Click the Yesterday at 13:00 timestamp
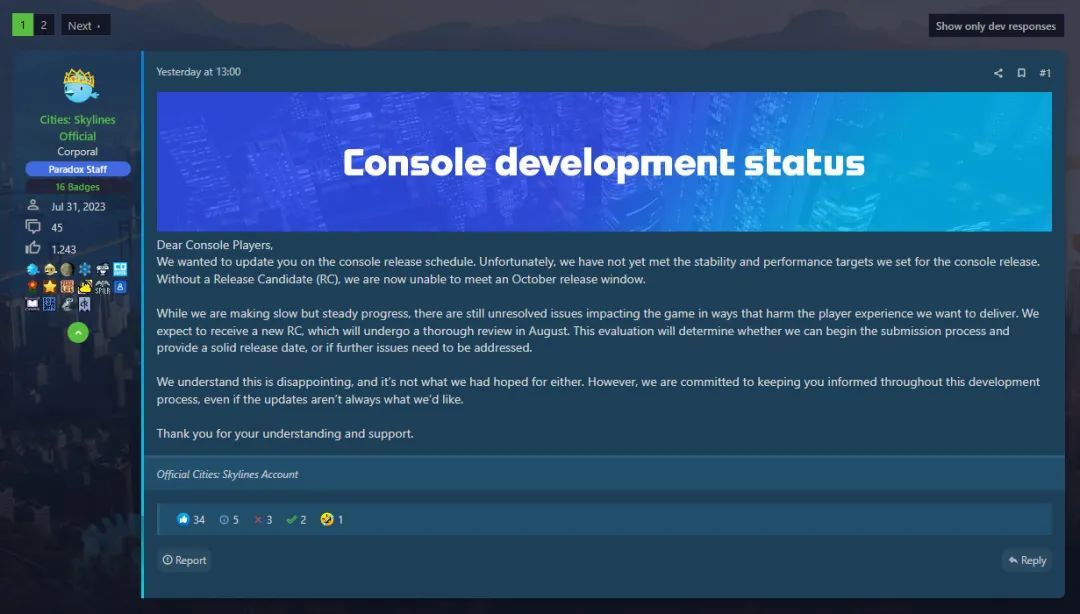Screen dimensions: 1080x614 tap(198, 72)
